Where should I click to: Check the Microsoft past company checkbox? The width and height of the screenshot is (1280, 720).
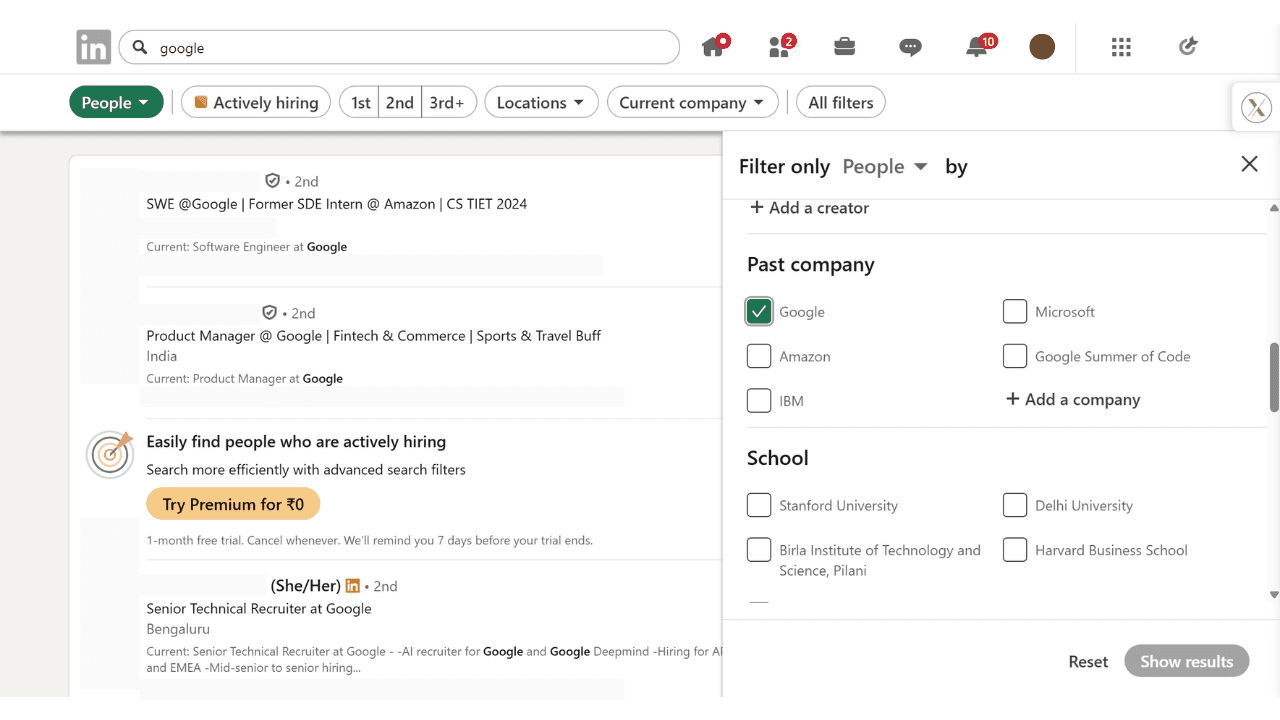pyautogui.click(x=1015, y=312)
